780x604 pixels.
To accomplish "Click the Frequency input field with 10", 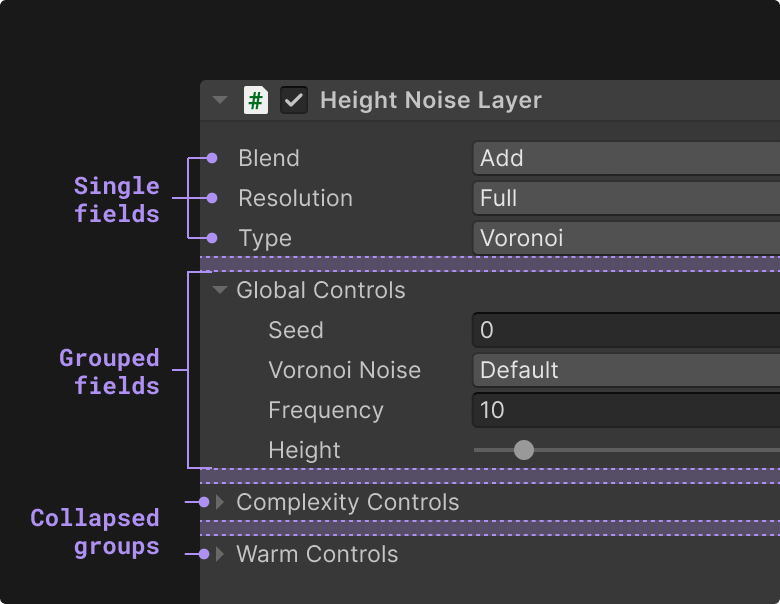I will point(626,410).
